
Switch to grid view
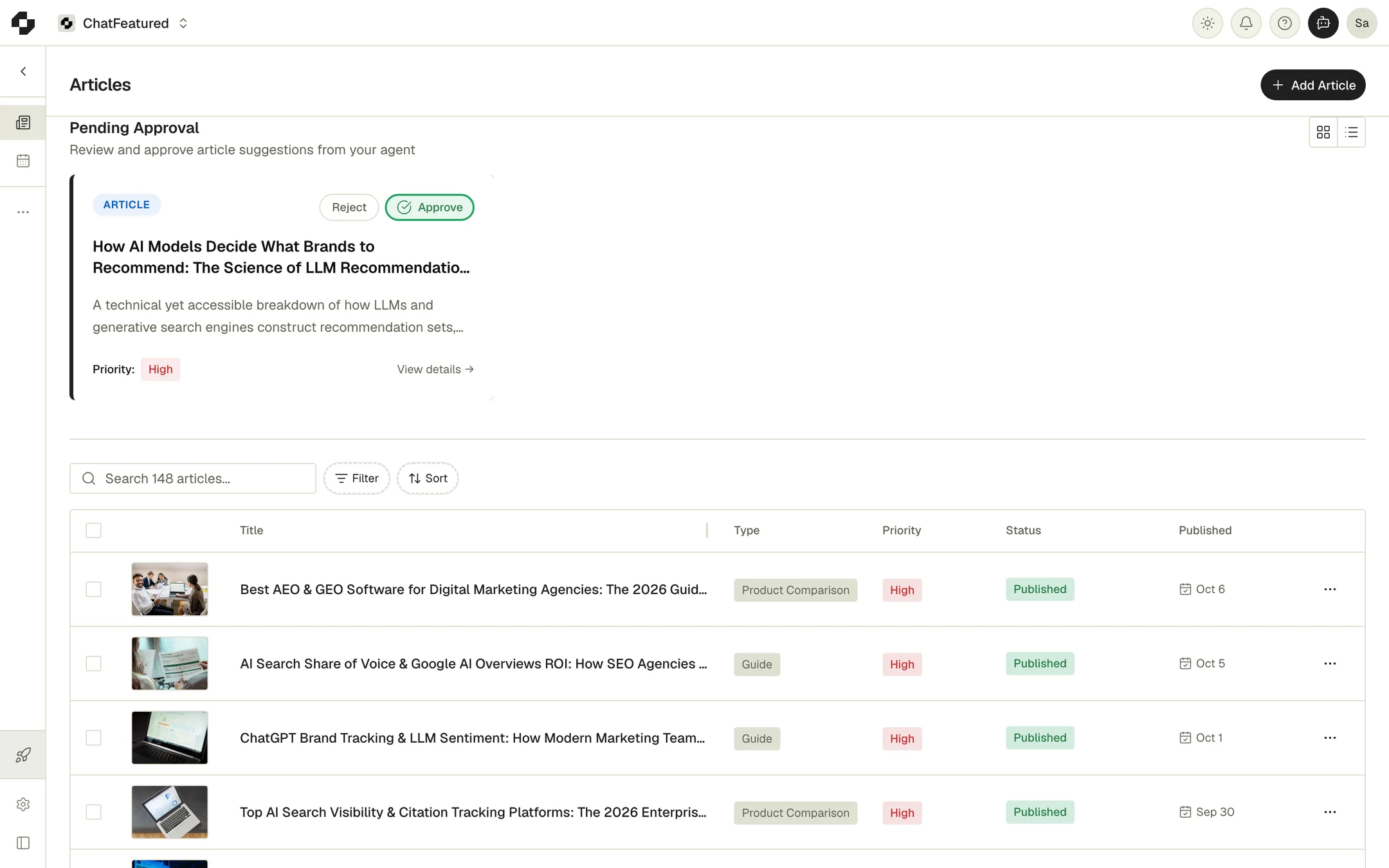(1323, 132)
